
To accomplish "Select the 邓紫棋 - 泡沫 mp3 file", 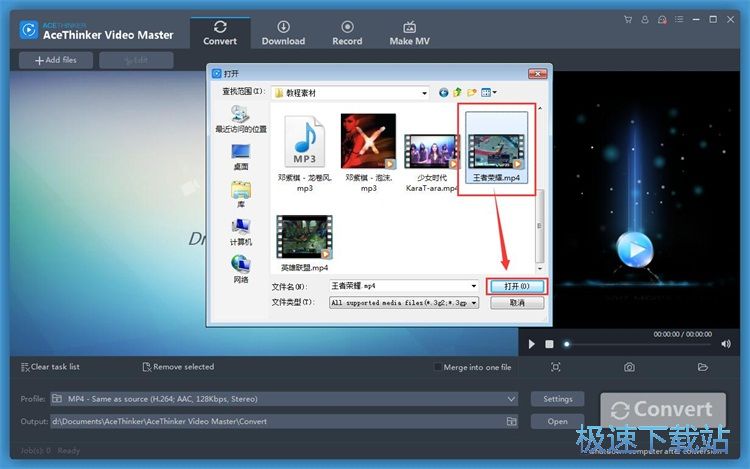I will coord(368,153).
